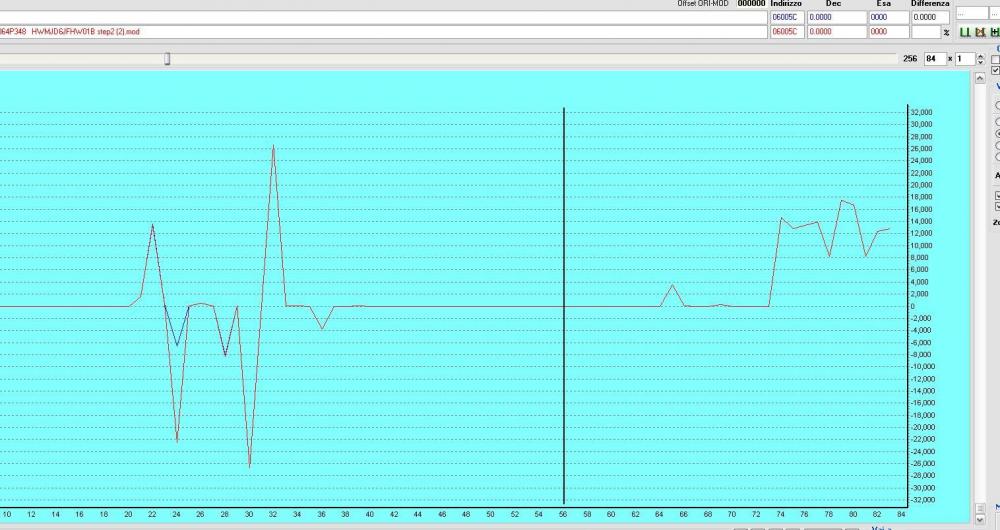Image resolution: width=1000 pixels, height=530 pixels.
Task: Select the currently active third radio button
Action: 997,132
